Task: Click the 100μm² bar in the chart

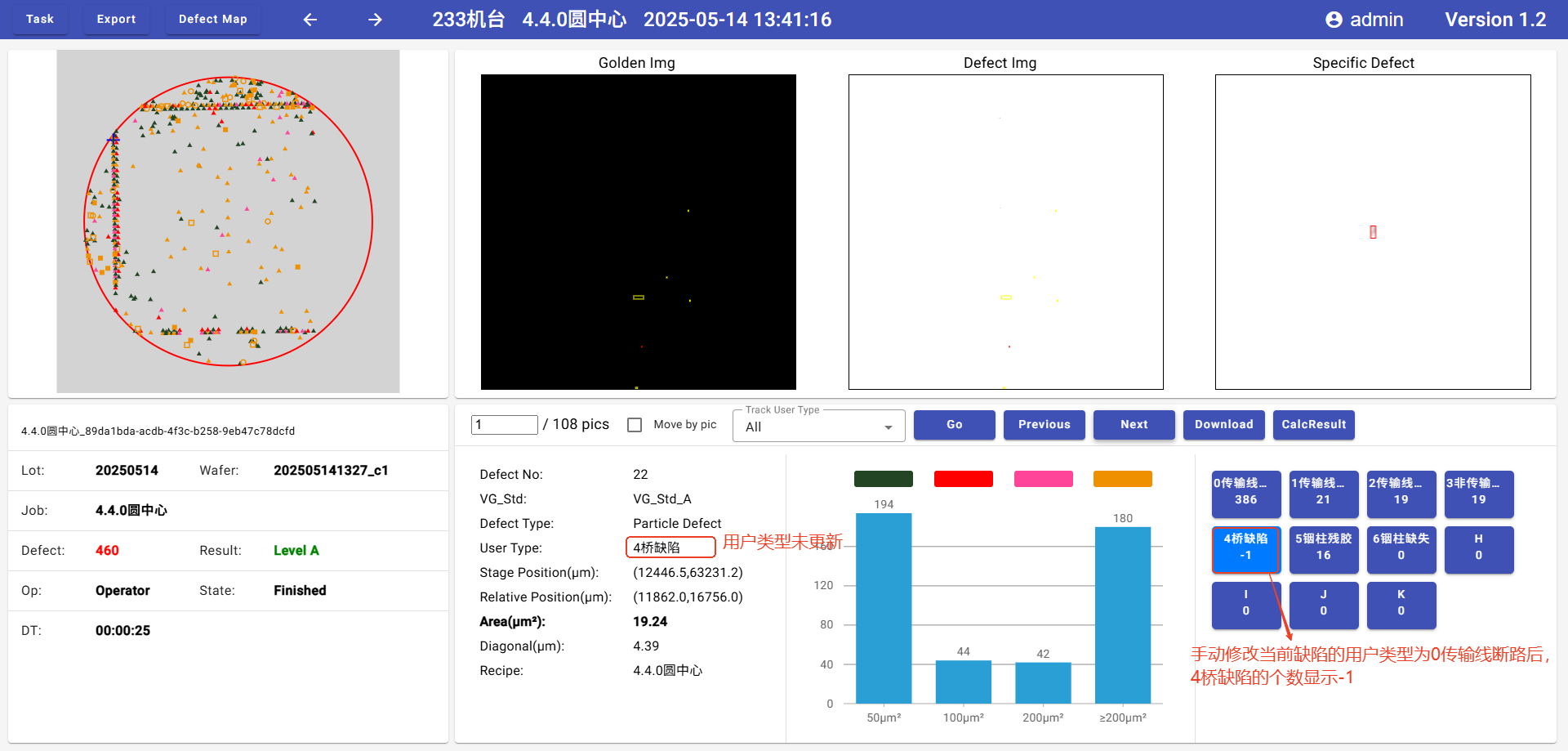Action: (963, 682)
